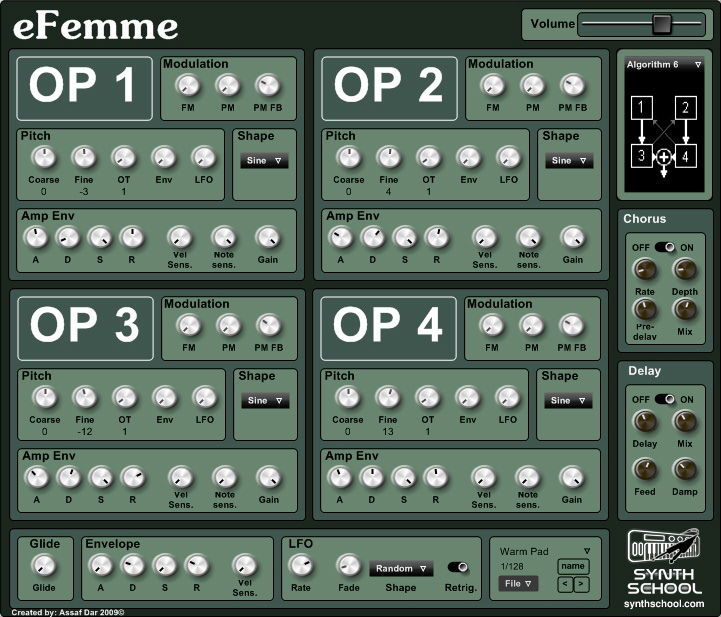Screen dimensions: 721x617
Task: Expand the Warm Pad preset list
Action: coord(587,550)
